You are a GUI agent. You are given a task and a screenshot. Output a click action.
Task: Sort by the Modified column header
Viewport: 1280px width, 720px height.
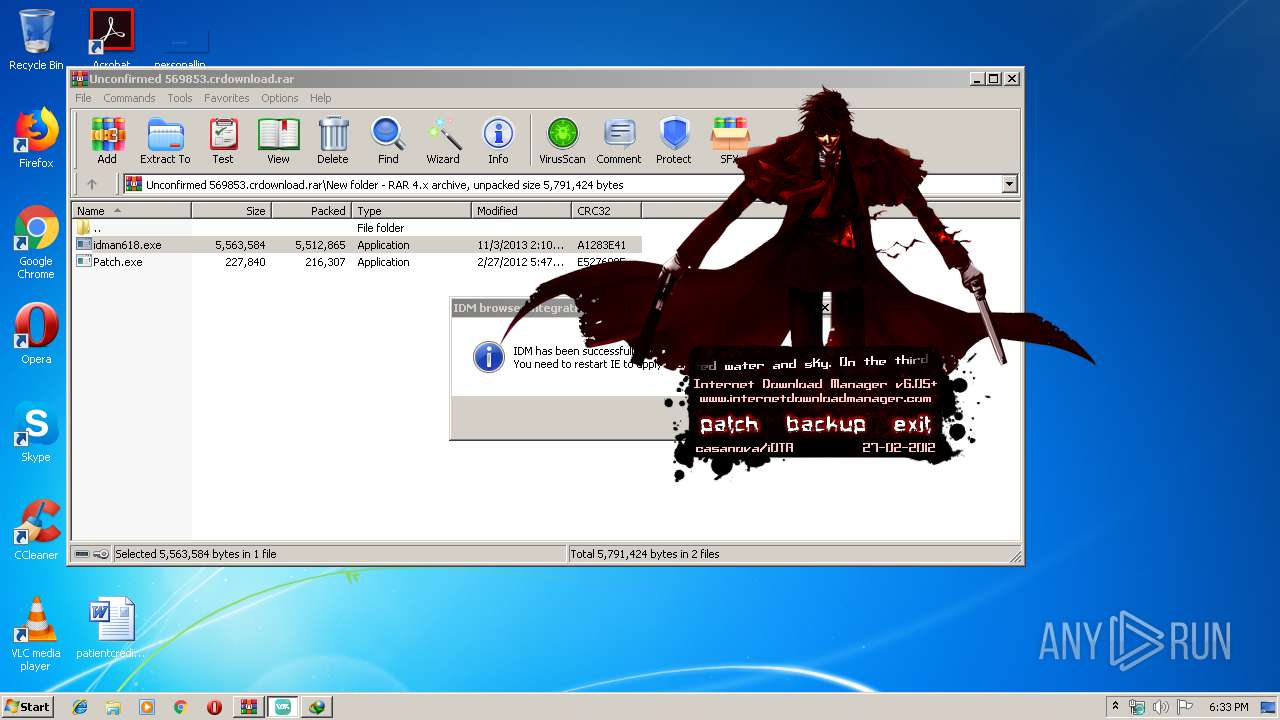pyautogui.click(x=521, y=211)
